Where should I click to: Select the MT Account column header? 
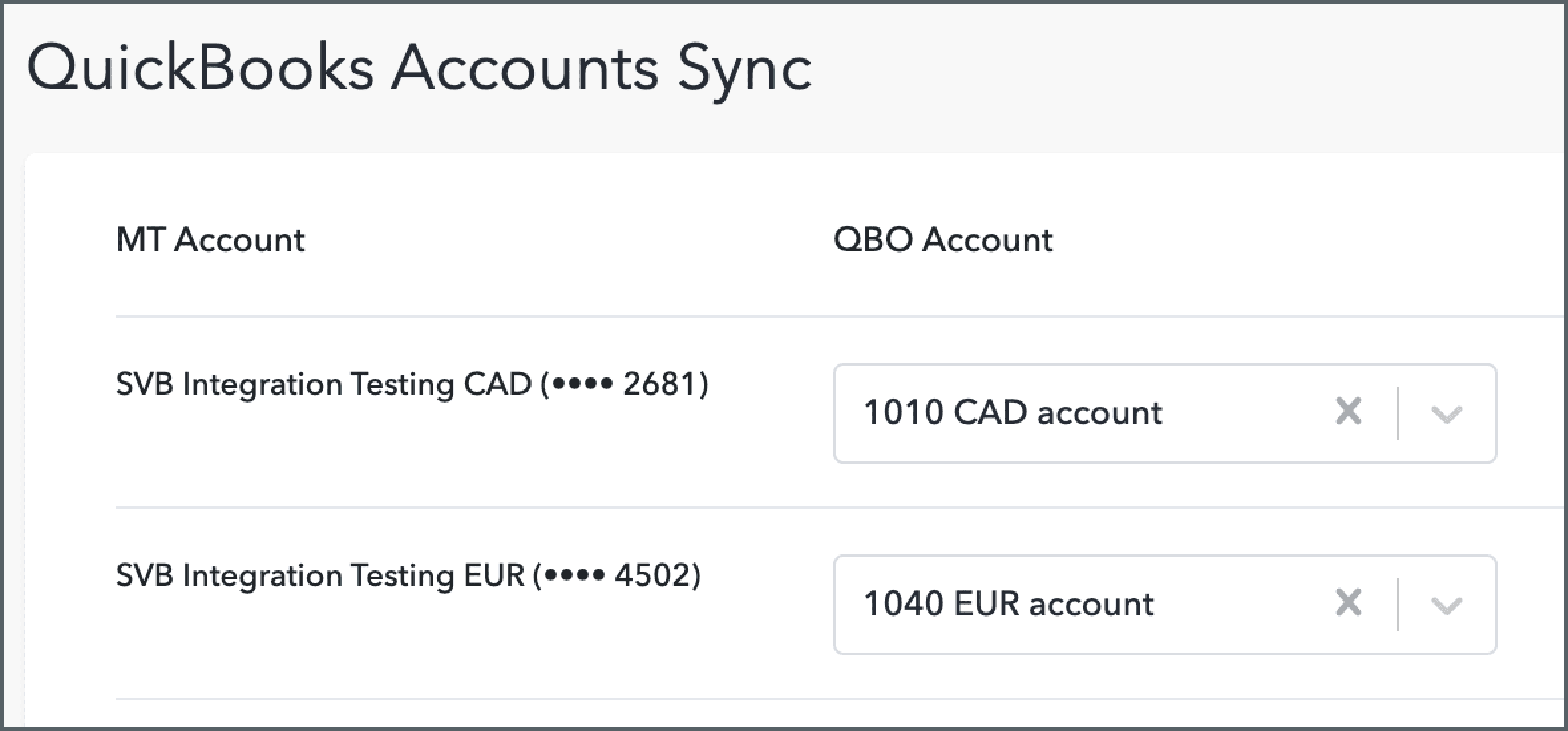[210, 240]
